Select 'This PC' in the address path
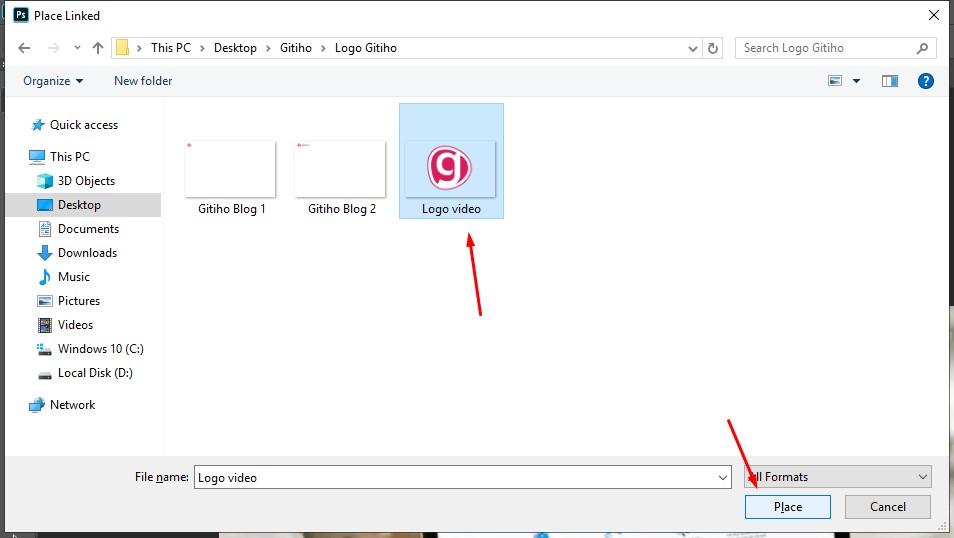Viewport: 954px width, 538px height. [x=171, y=47]
